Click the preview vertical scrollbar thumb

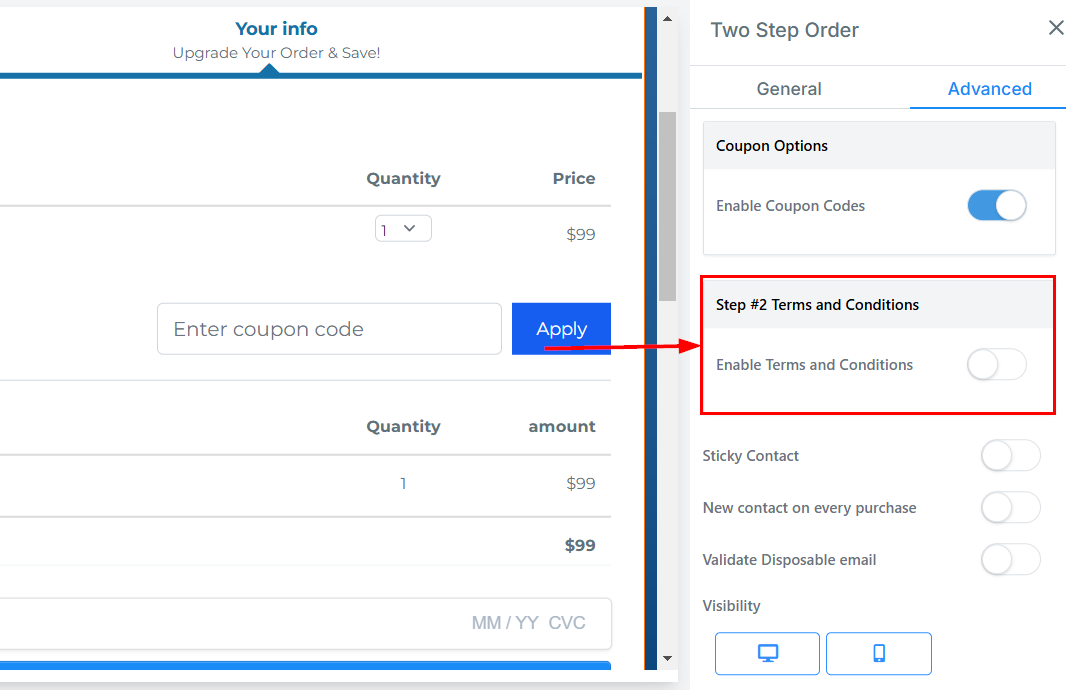tap(668, 206)
